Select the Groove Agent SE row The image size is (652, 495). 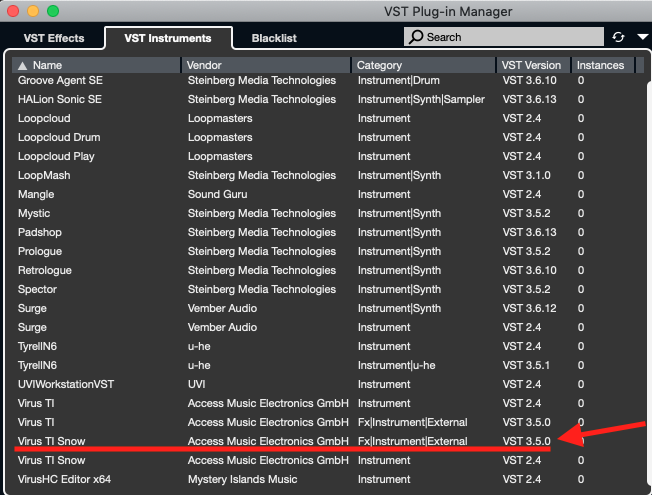click(328, 80)
